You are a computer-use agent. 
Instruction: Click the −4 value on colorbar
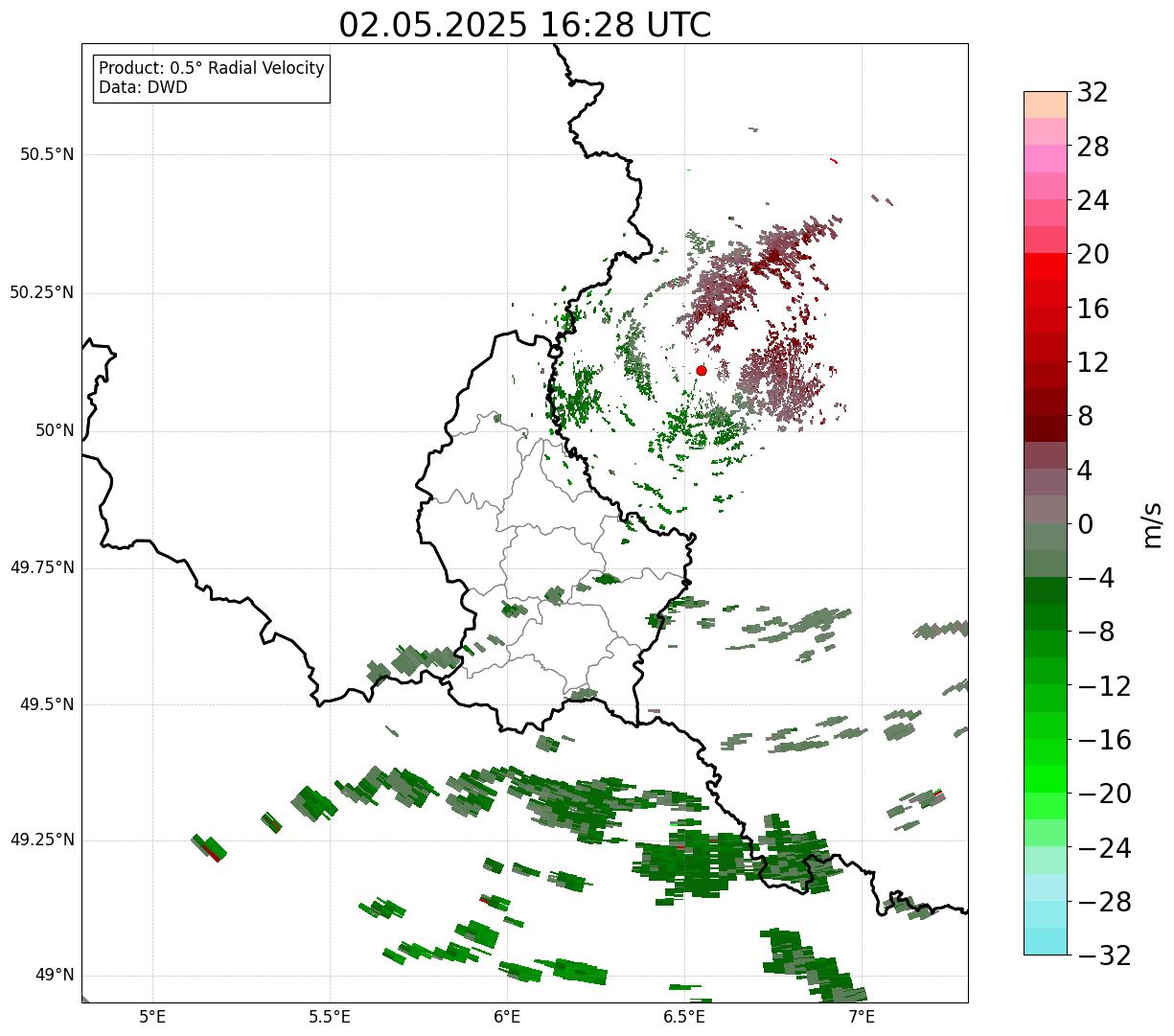1094,578
